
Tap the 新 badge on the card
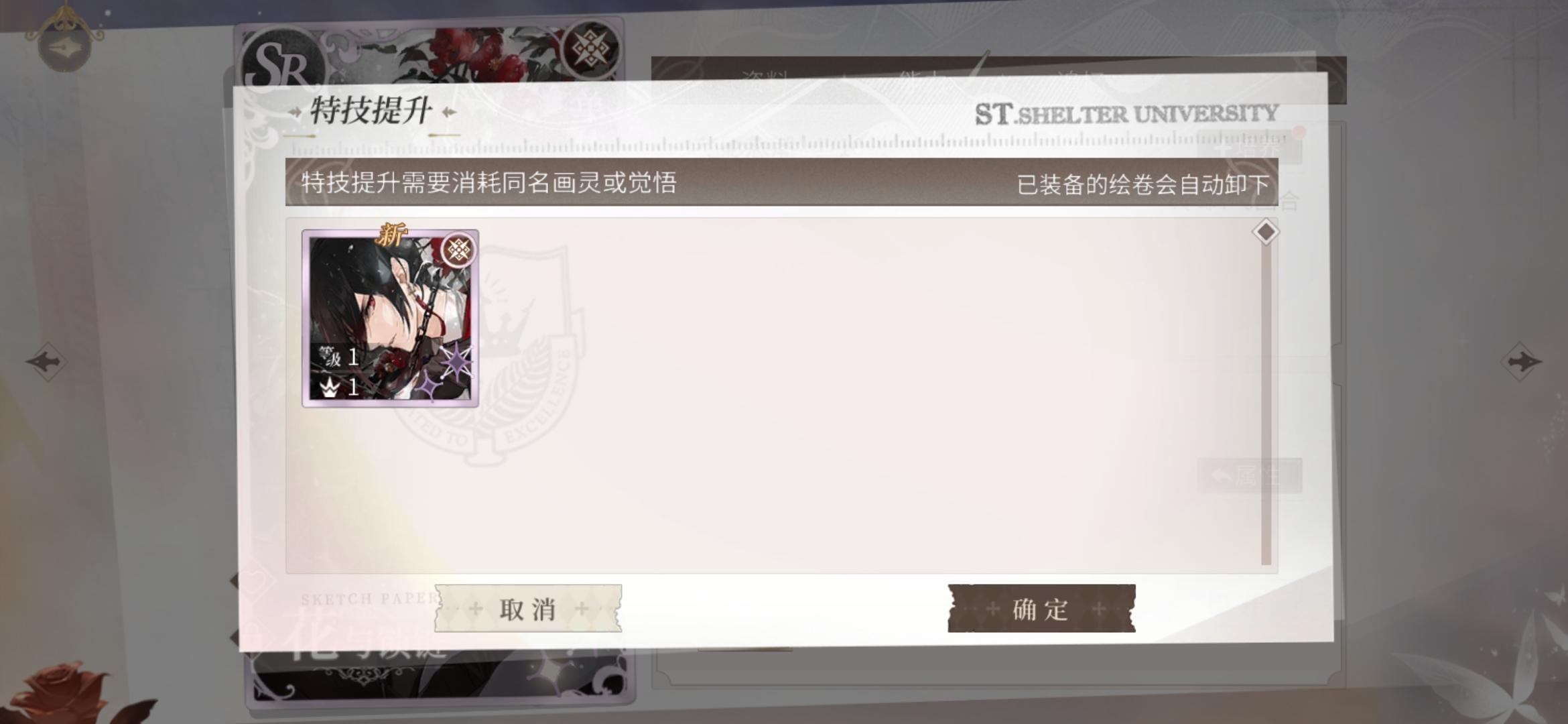click(x=391, y=235)
